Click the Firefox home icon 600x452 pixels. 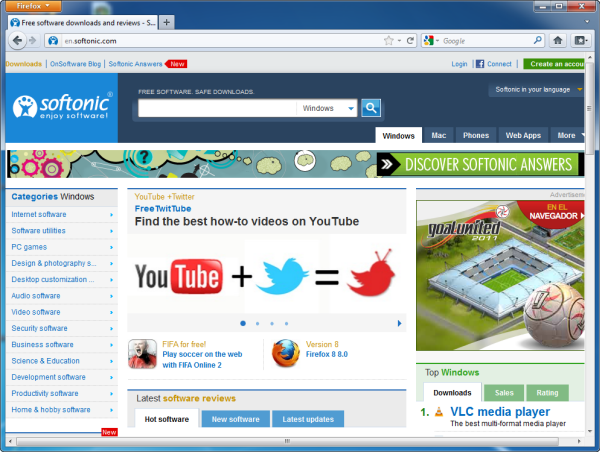click(x=558, y=41)
